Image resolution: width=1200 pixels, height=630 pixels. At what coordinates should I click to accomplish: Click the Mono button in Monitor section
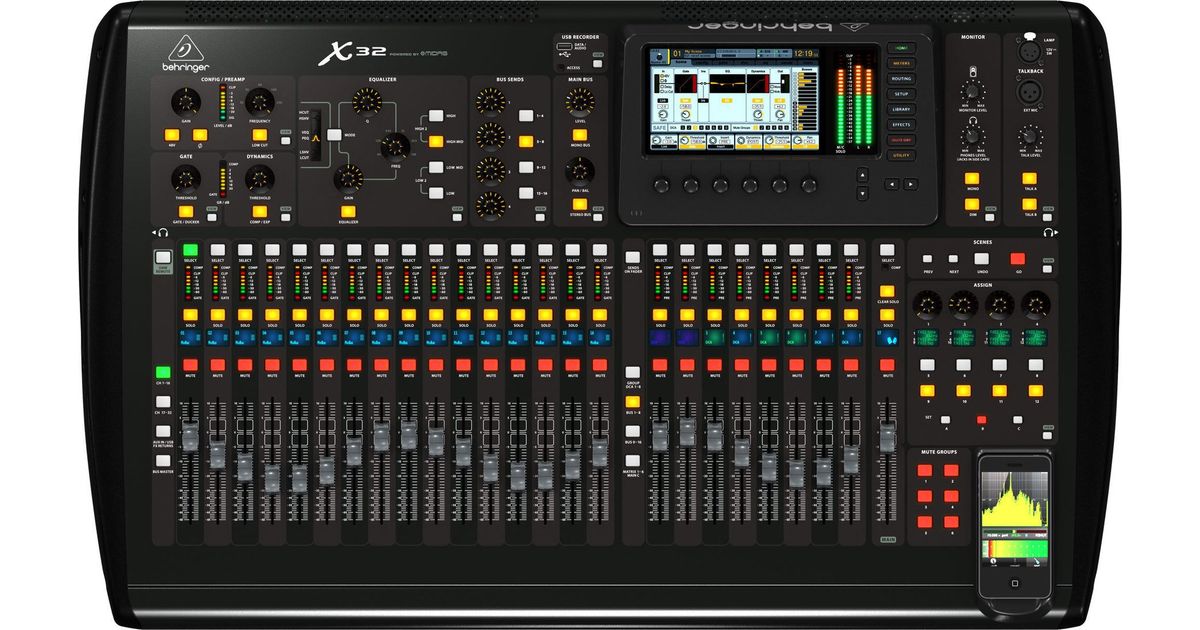tap(972, 178)
